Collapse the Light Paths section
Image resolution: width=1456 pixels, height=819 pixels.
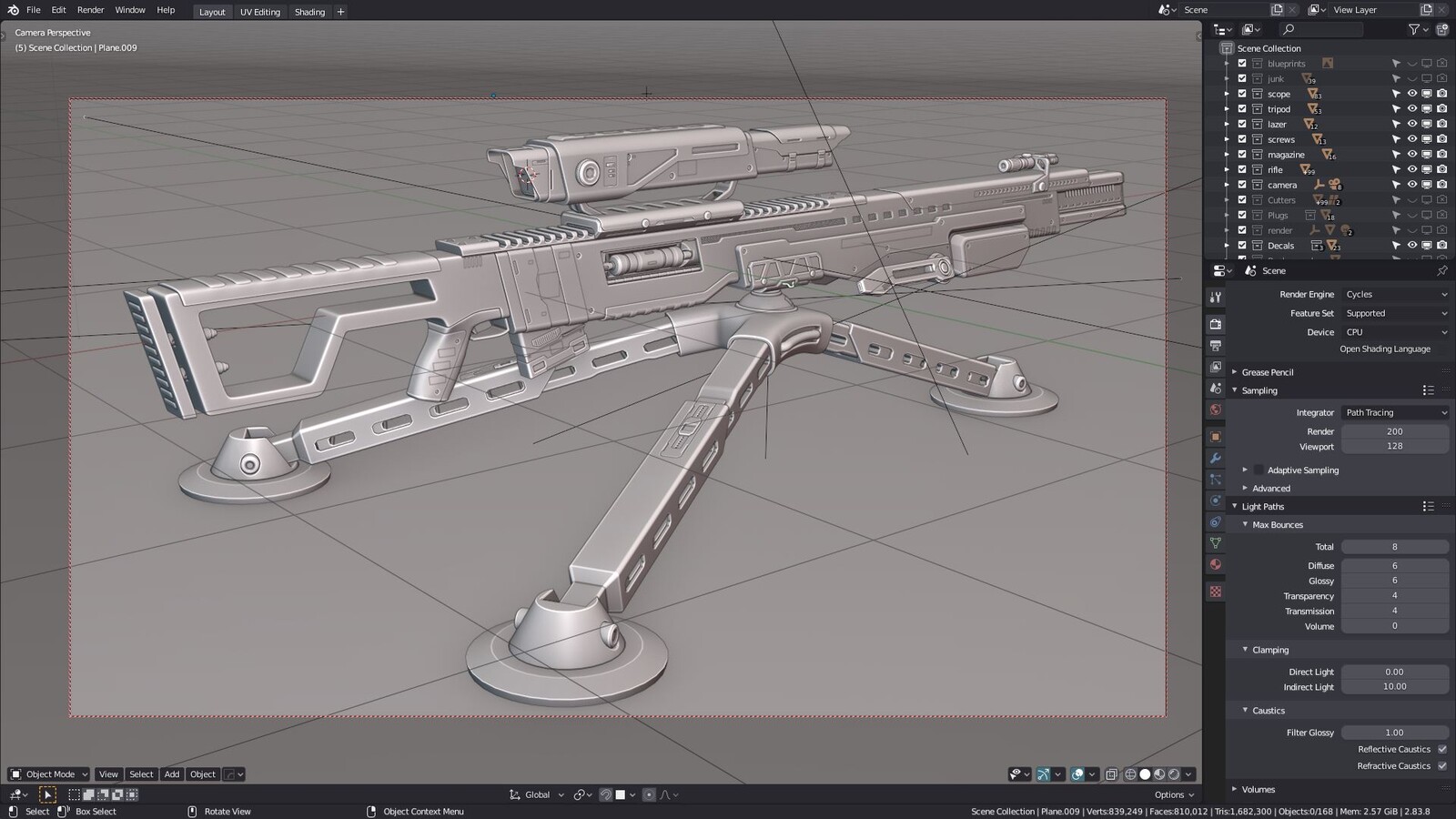coord(1260,506)
